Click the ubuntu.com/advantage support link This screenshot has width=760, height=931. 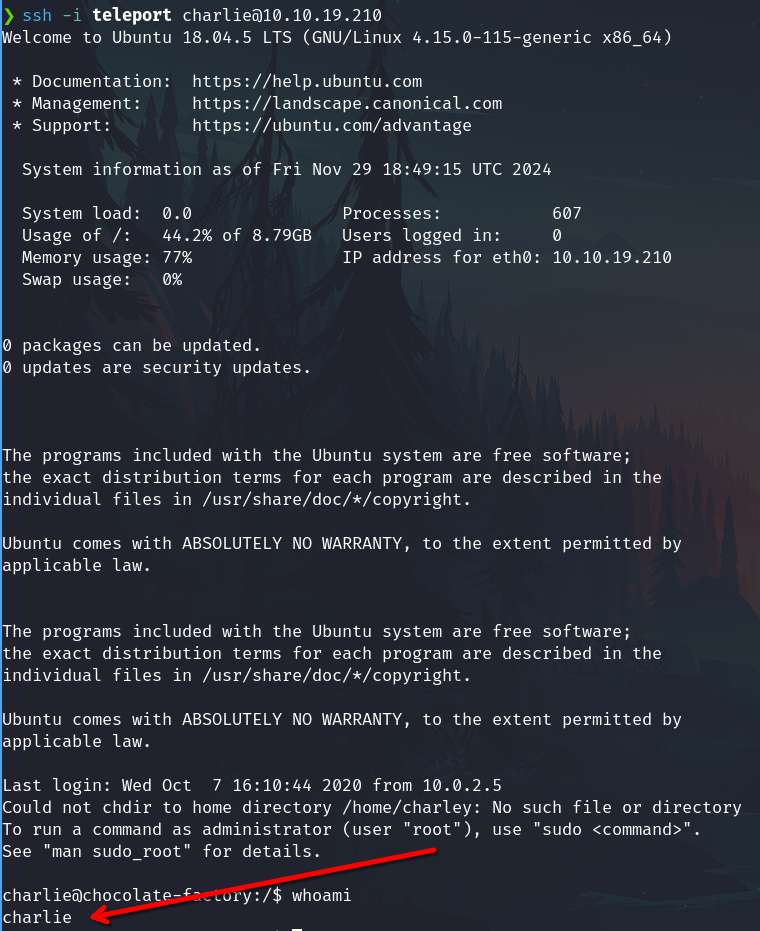point(332,125)
